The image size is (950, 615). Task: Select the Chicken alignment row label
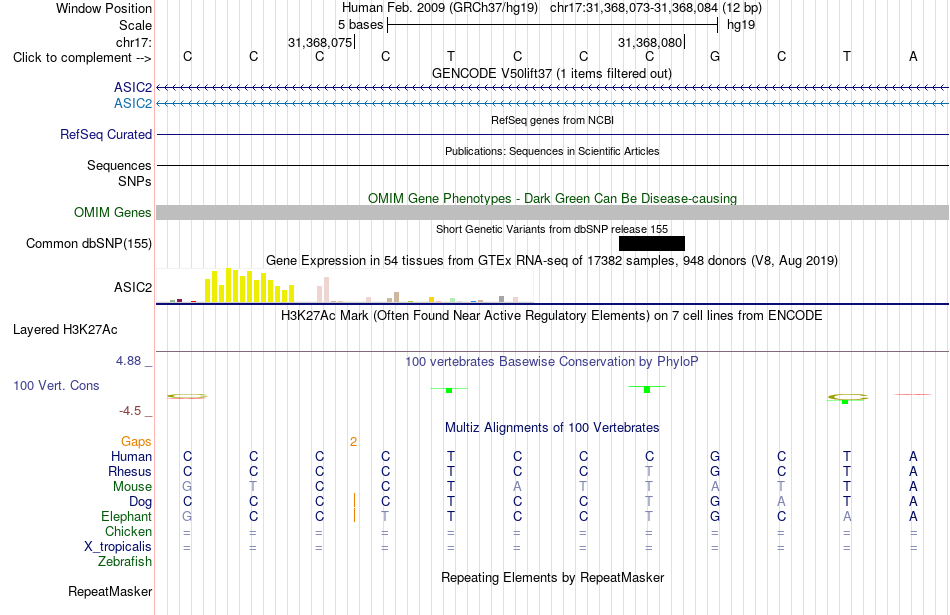tap(128, 531)
